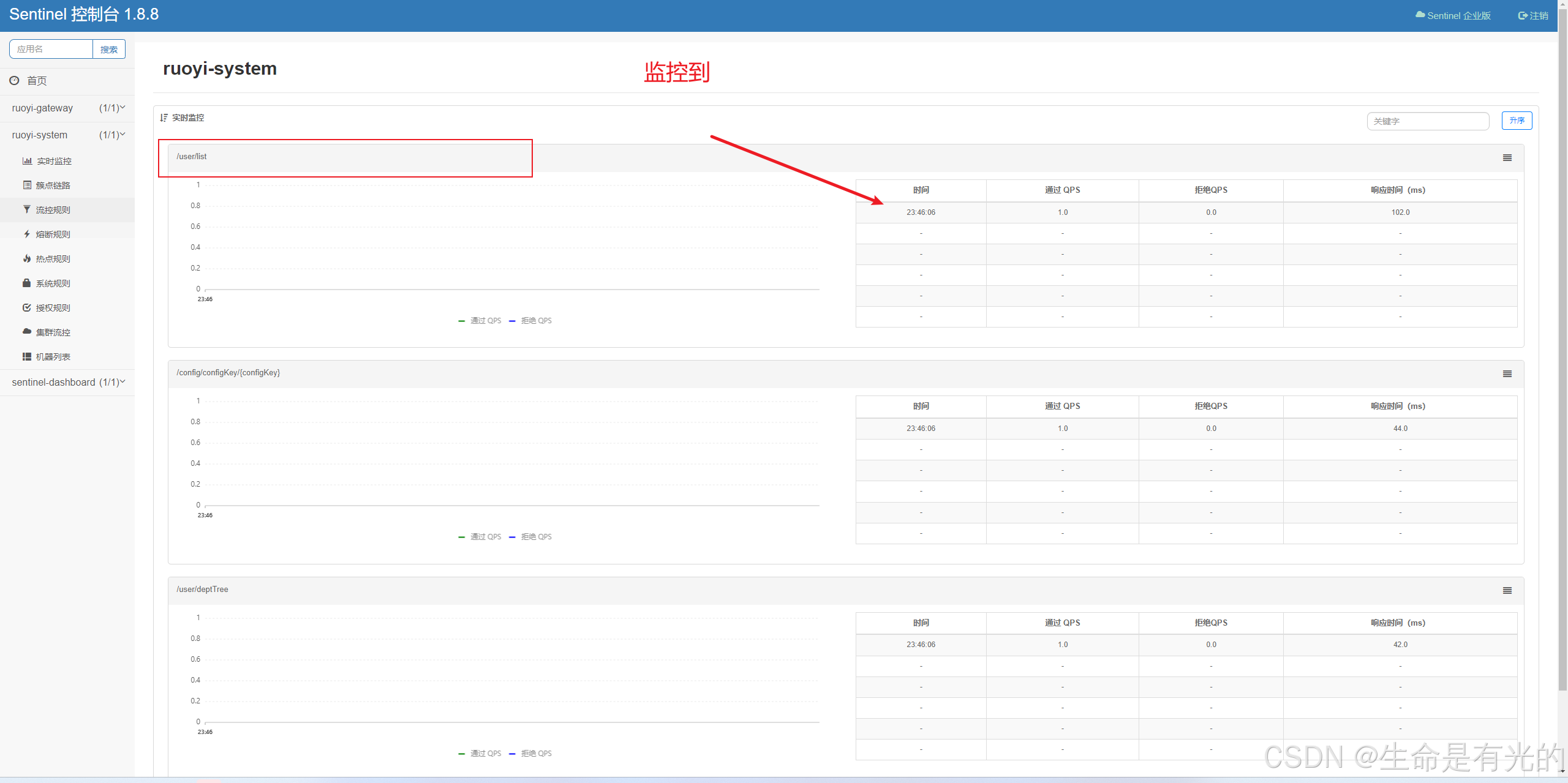Click the 42.0 response time cell

click(1400, 645)
